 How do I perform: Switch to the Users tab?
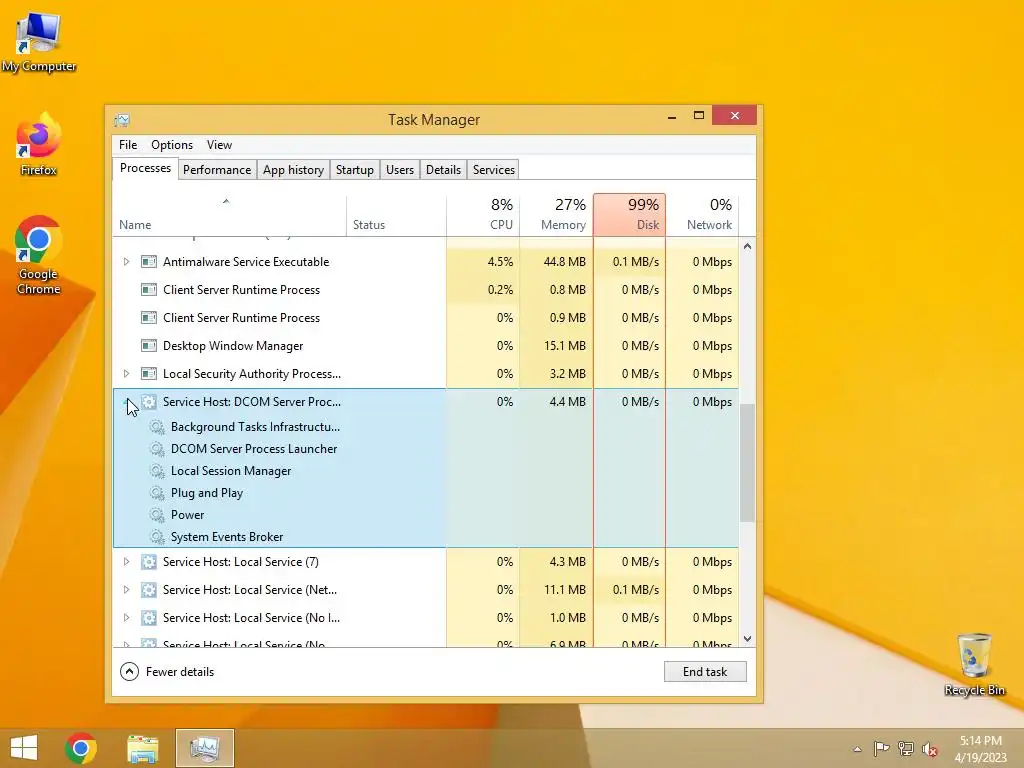pyautogui.click(x=400, y=170)
